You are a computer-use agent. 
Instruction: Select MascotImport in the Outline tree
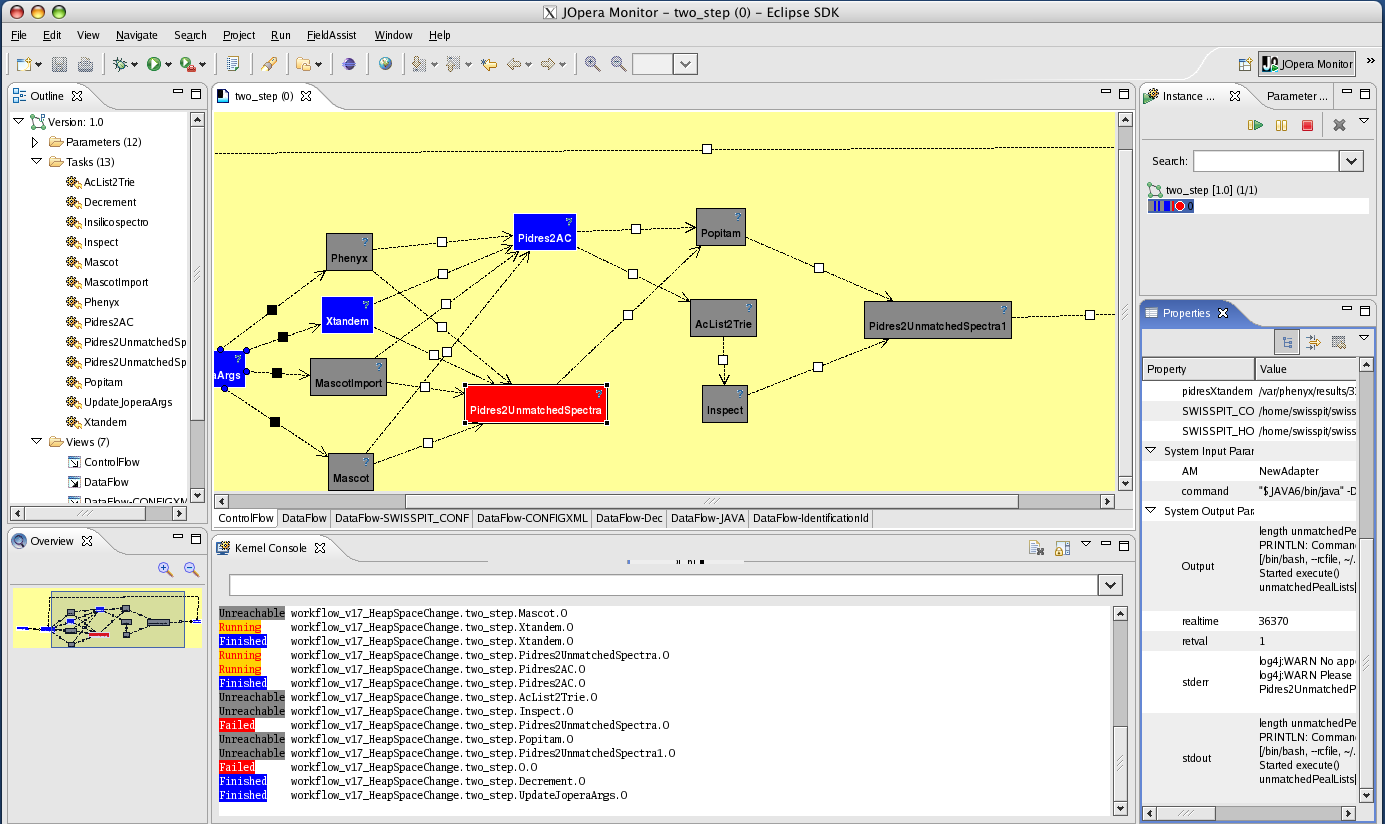115,282
